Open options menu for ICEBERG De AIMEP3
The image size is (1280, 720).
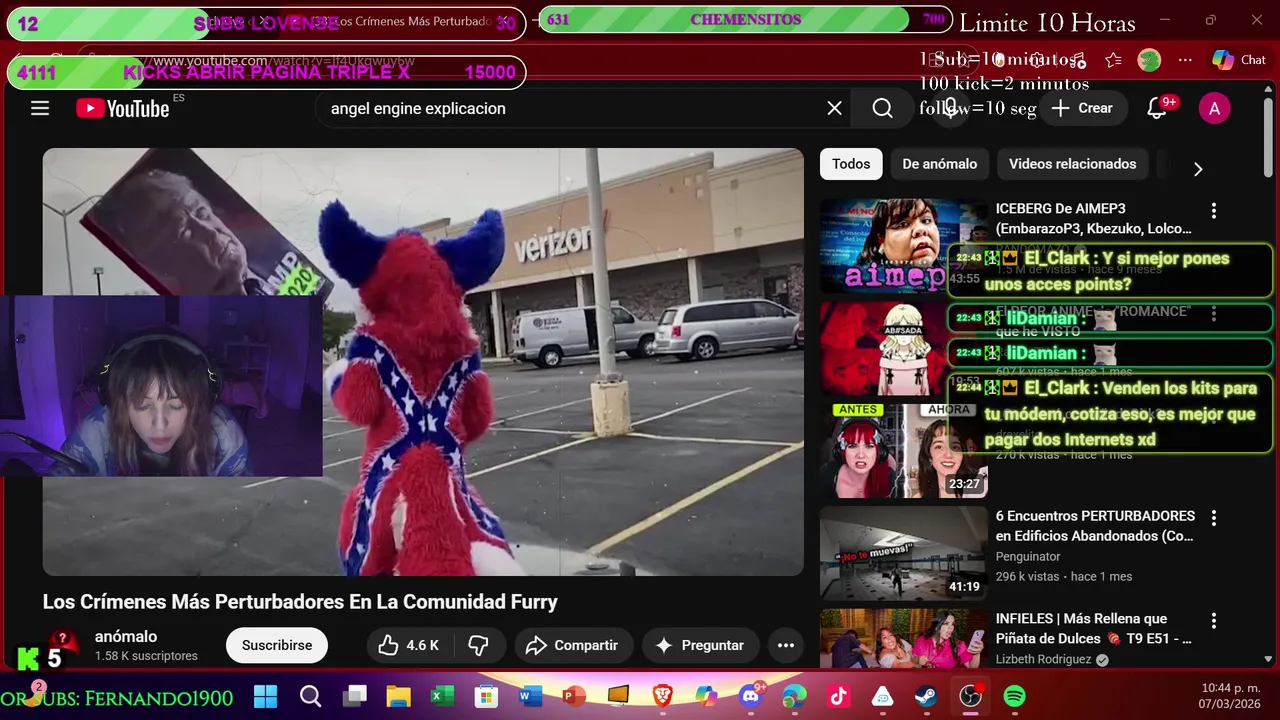[x=1214, y=211]
